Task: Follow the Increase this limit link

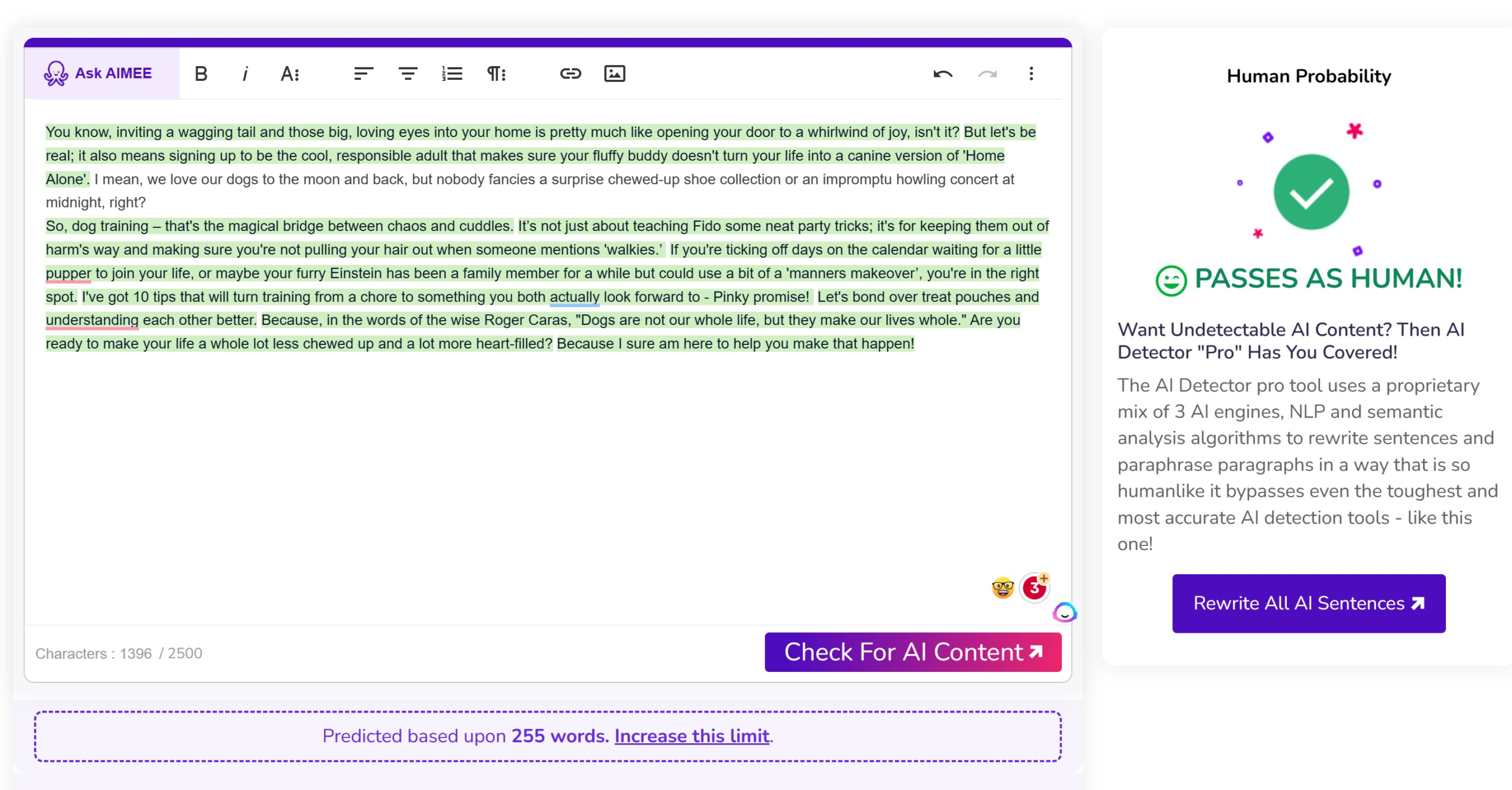Action: pyautogui.click(x=692, y=736)
